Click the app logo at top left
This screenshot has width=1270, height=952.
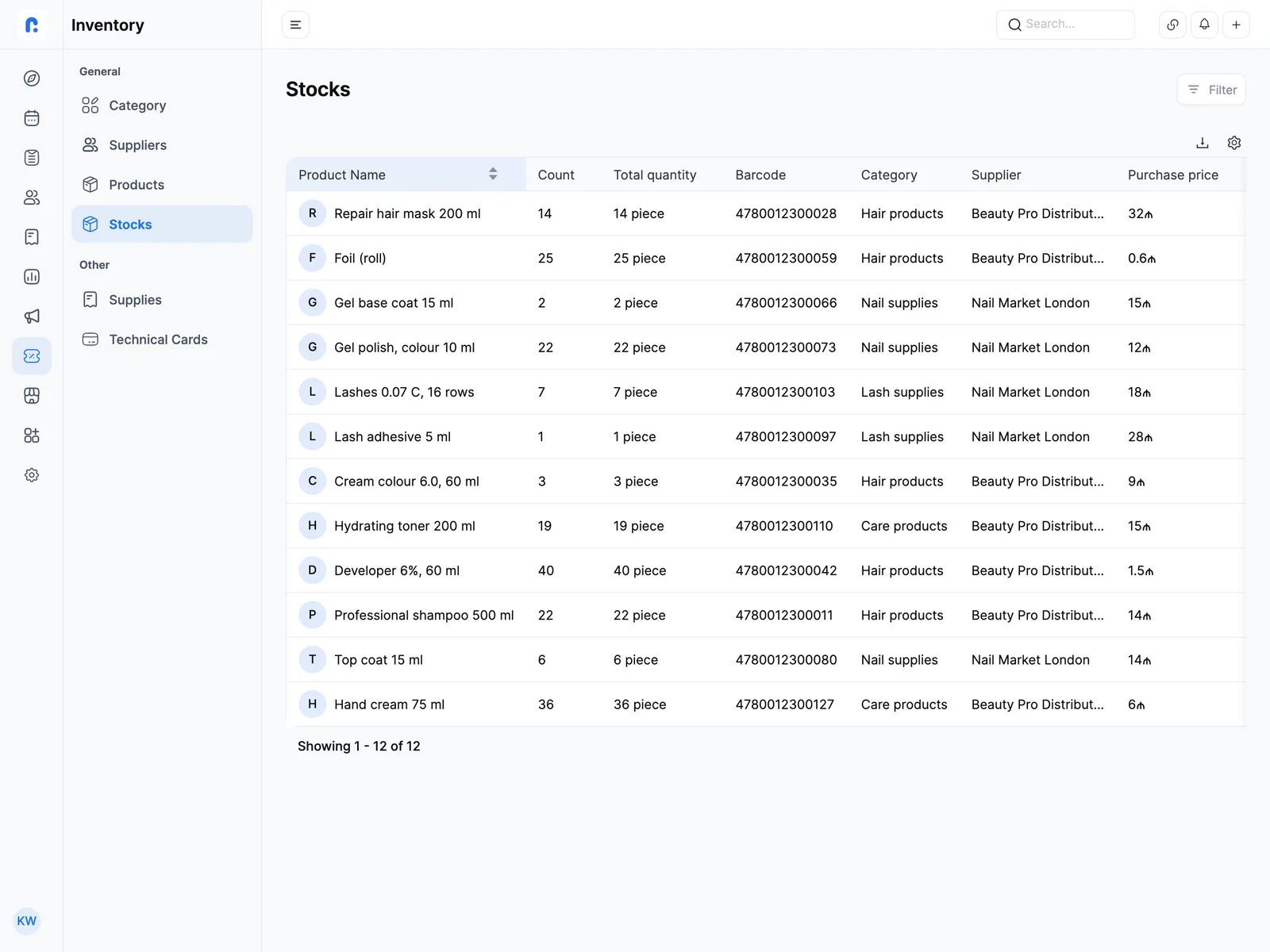(32, 25)
